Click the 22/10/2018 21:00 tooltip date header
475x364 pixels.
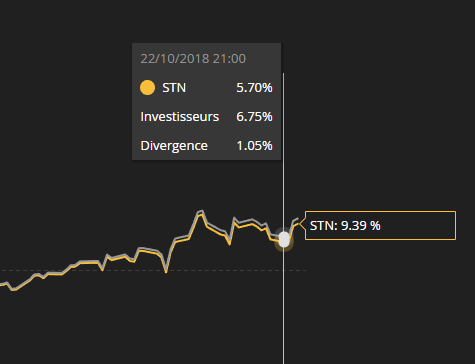[193, 59]
